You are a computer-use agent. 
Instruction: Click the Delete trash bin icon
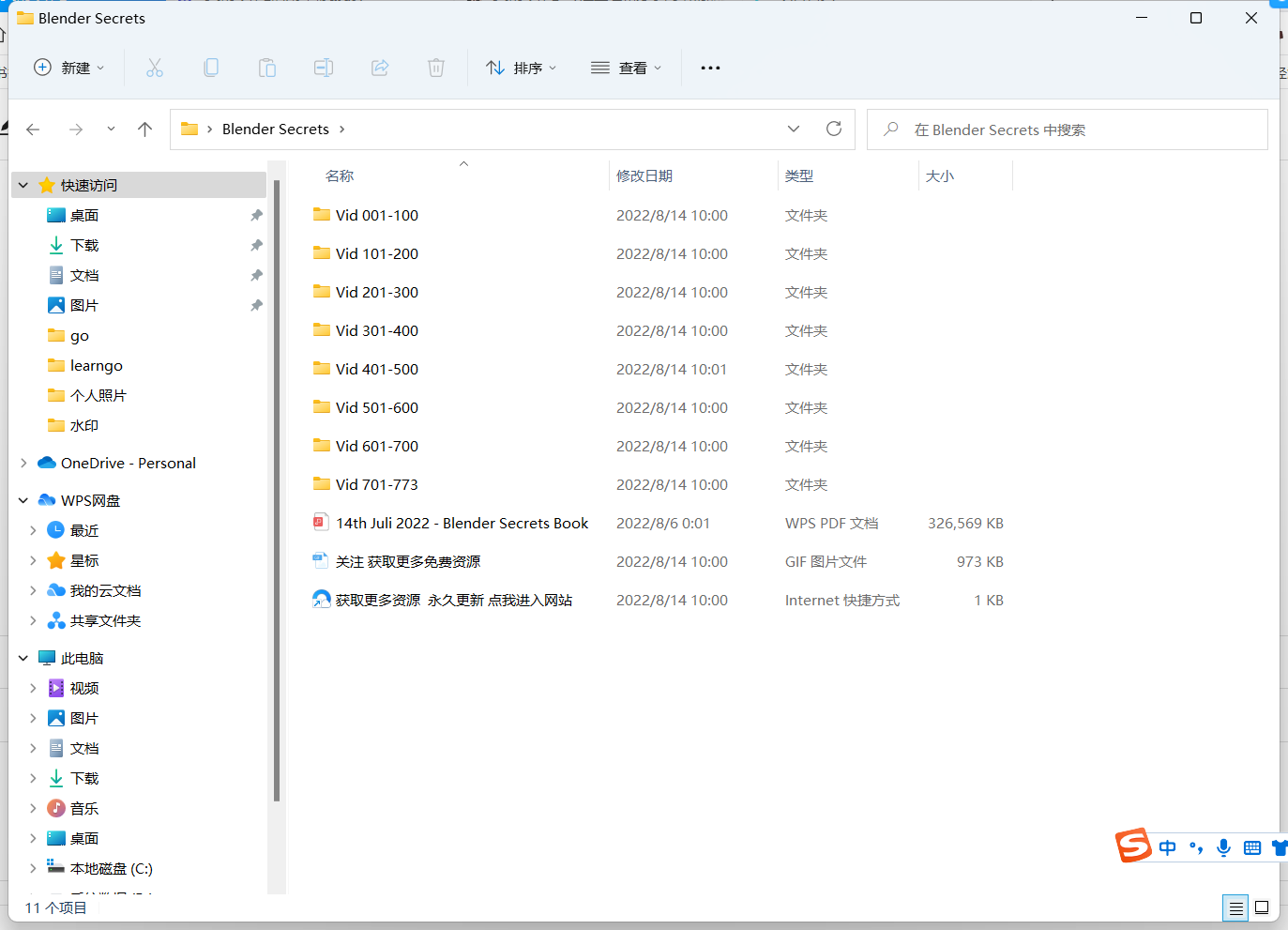coord(436,68)
